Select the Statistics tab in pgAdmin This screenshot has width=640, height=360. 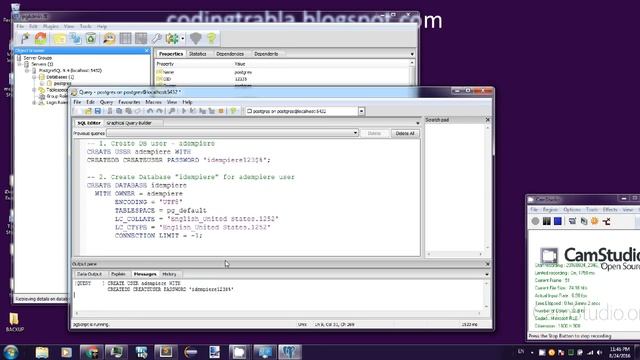coord(198,54)
